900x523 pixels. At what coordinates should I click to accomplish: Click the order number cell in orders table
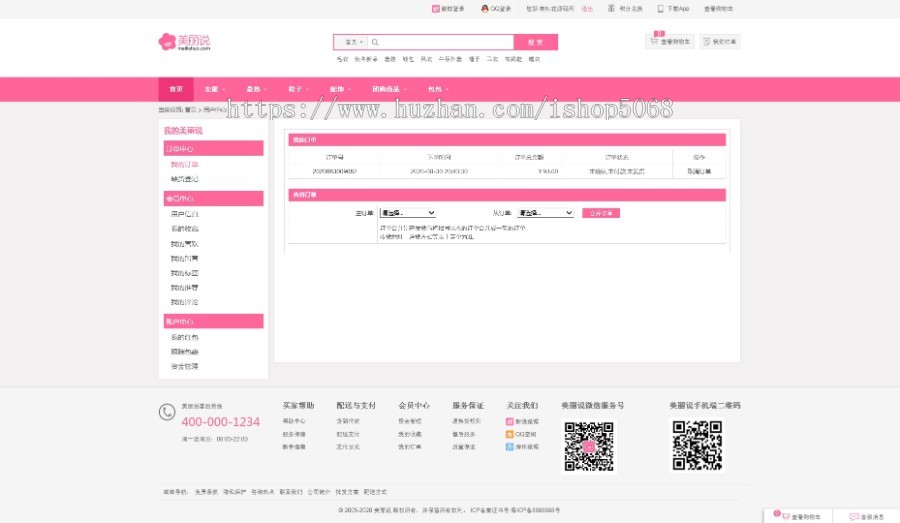click(334, 171)
